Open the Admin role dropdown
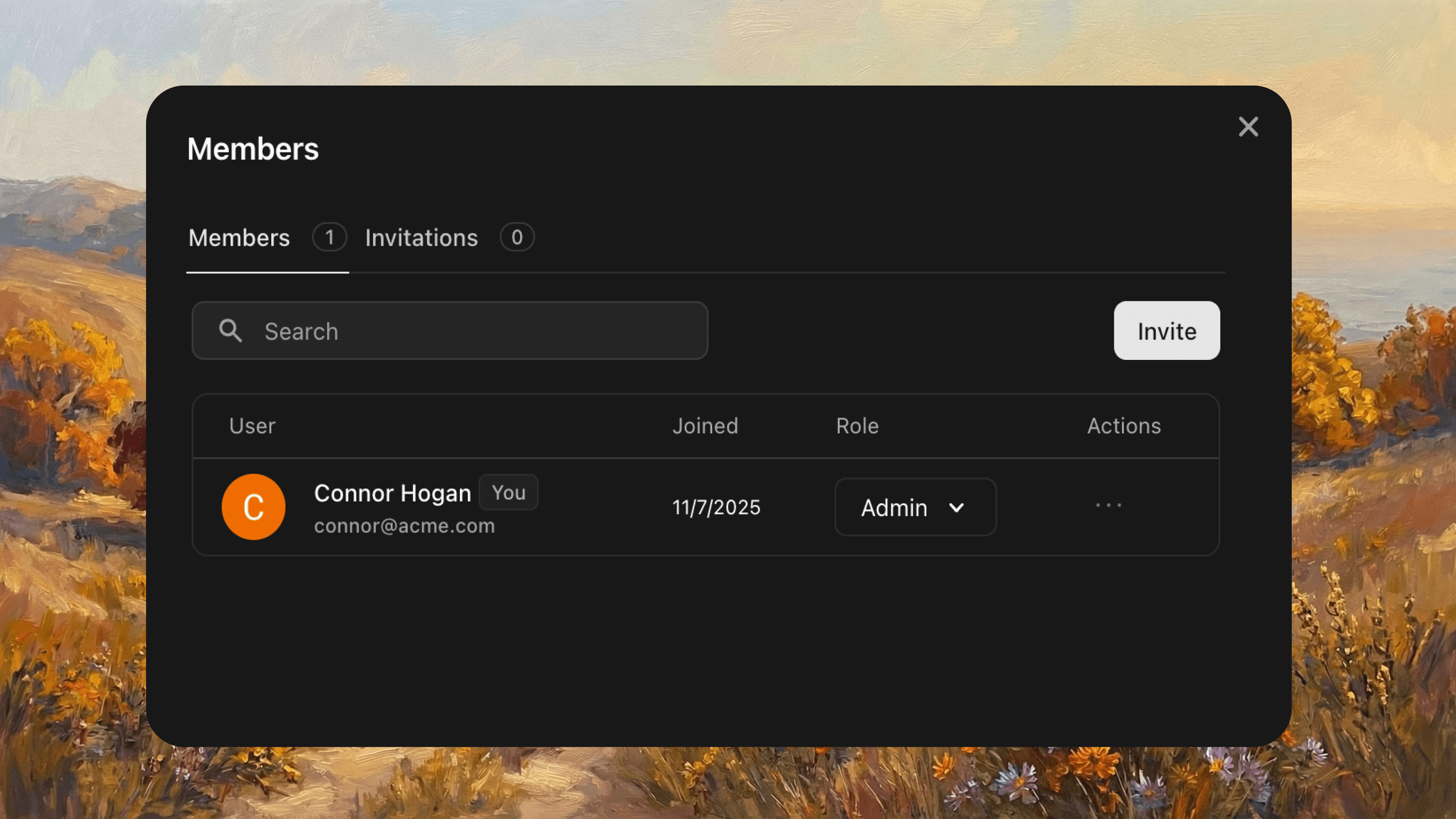Viewport: 1456px width, 819px height. 915,508
